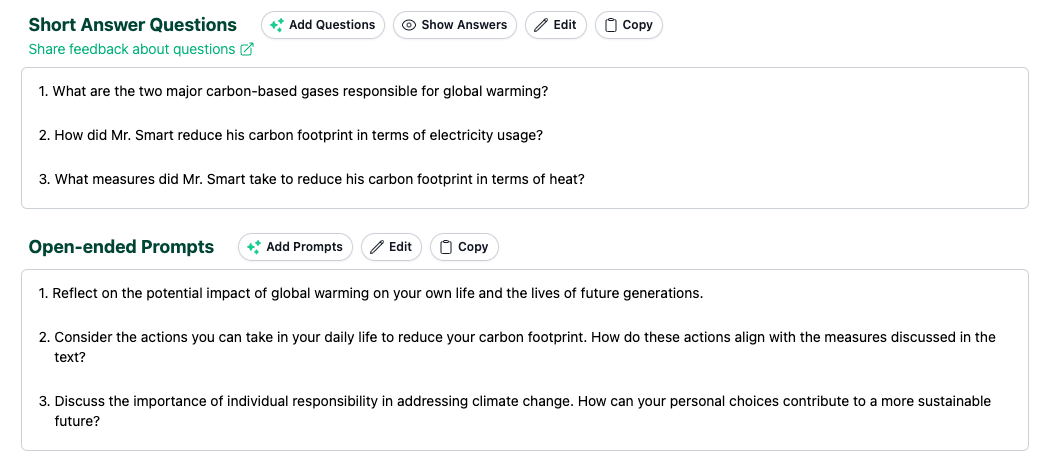1050x468 pixels.
Task: Select prompt about impact on future generations
Action: click(371, 293)
